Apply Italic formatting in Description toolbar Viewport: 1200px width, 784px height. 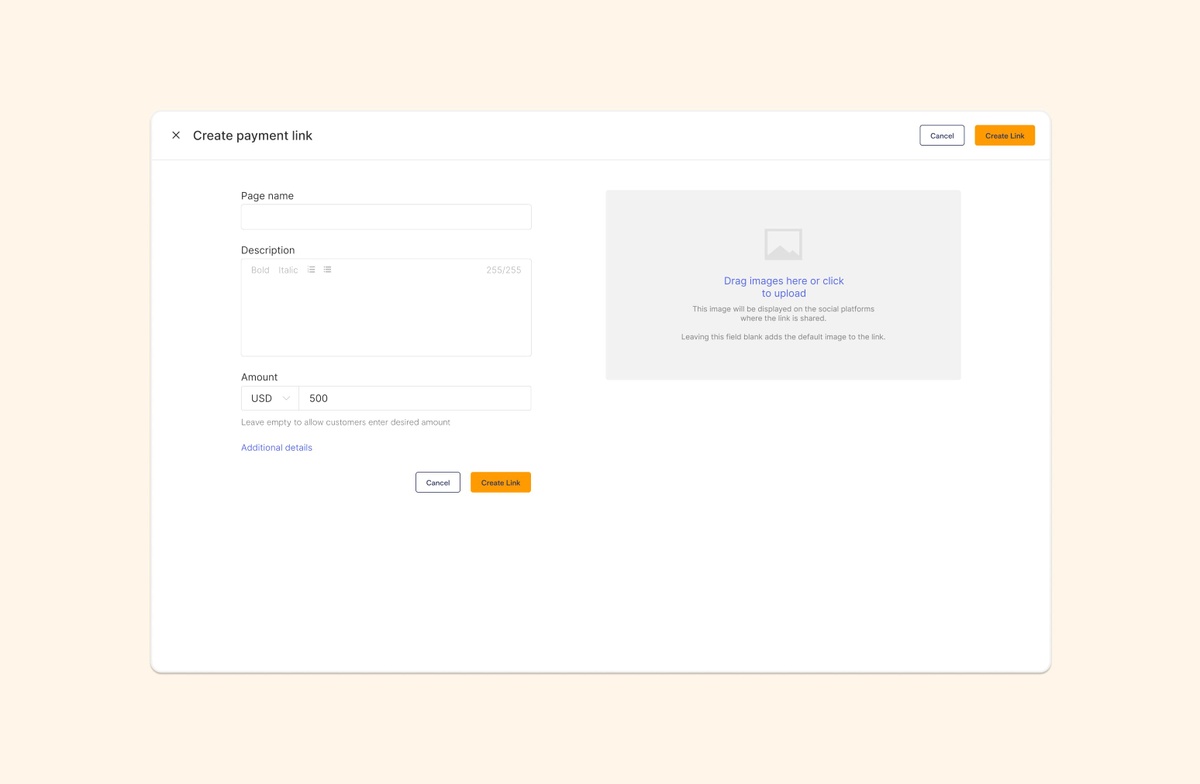tap(288, 270)
